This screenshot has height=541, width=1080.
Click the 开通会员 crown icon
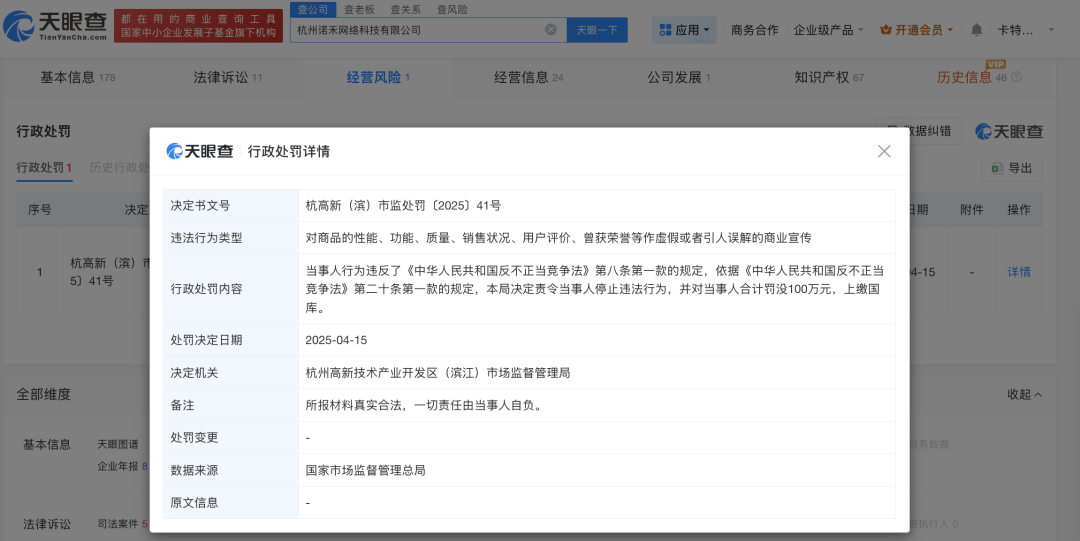(x=885, y=30)
